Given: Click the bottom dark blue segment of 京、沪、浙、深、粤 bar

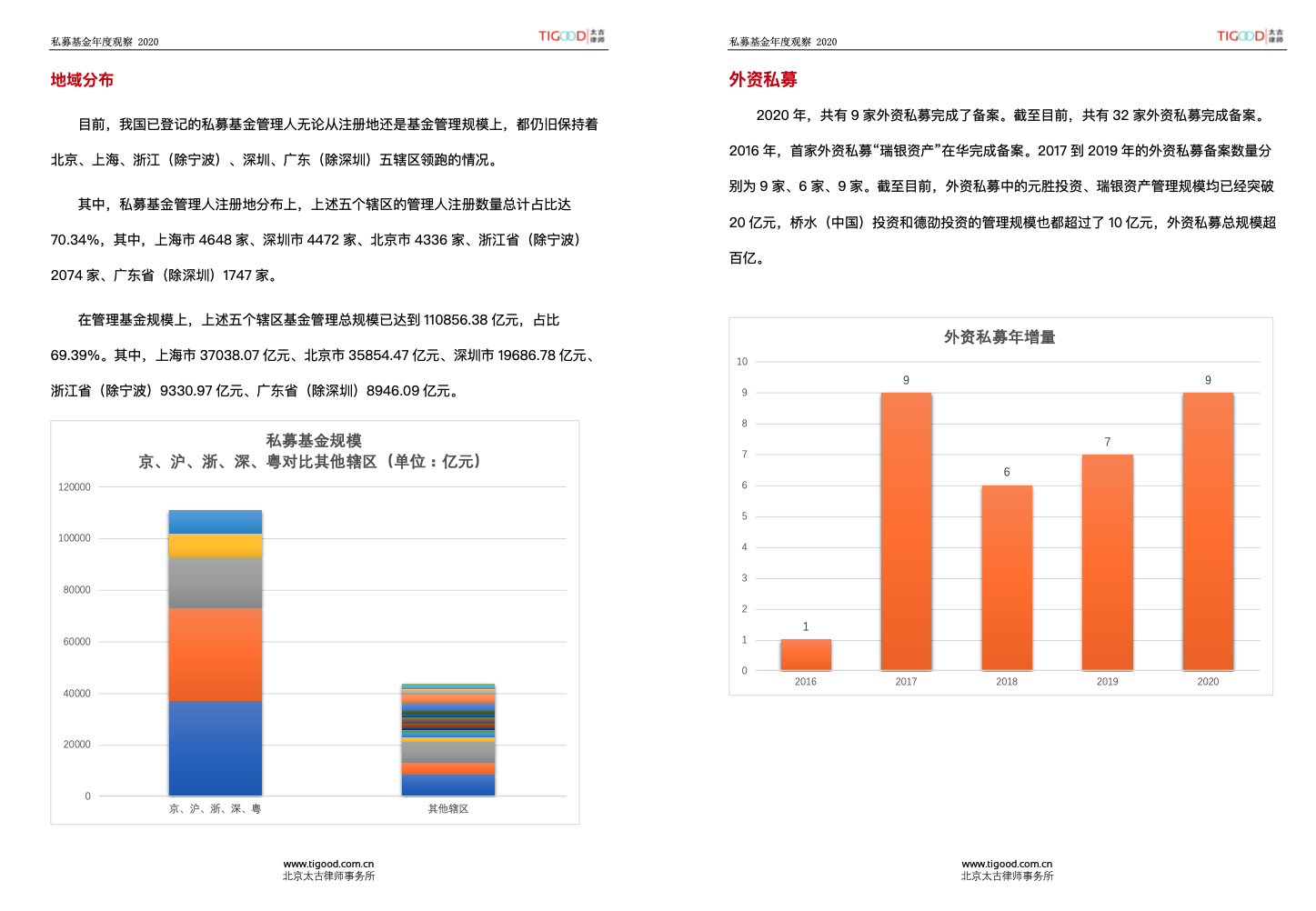Looking at the screenshot, I should click(216, 748).
